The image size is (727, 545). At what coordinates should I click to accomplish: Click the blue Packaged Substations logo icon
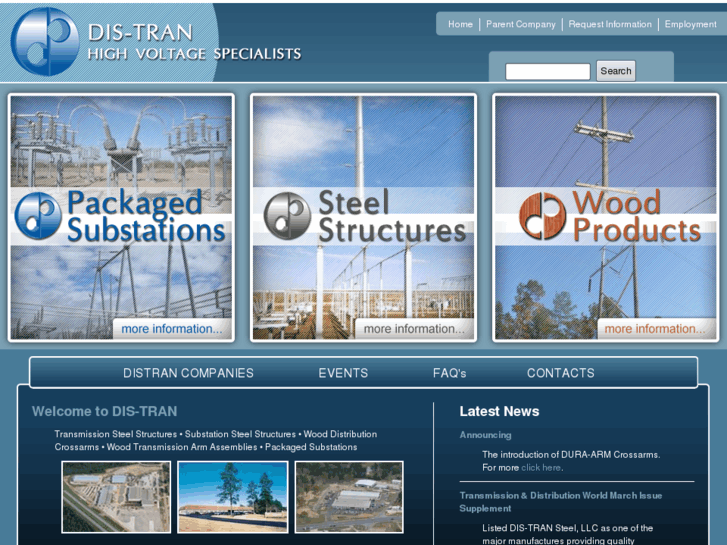point(38,216)
